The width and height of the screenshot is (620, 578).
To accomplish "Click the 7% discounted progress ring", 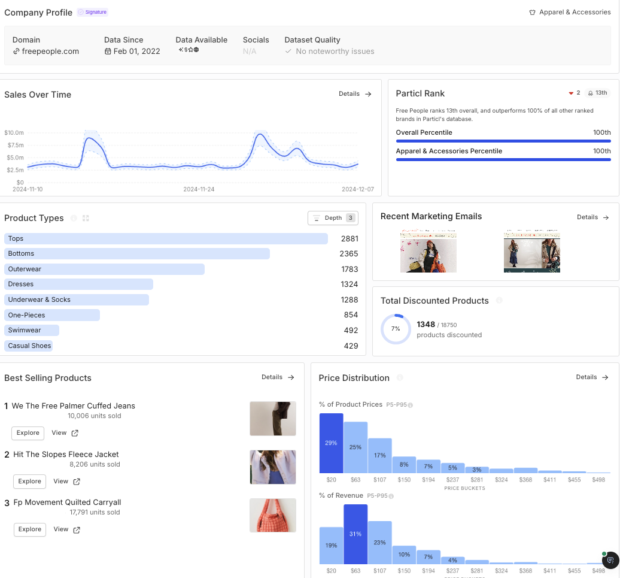I will coord(396,329).
